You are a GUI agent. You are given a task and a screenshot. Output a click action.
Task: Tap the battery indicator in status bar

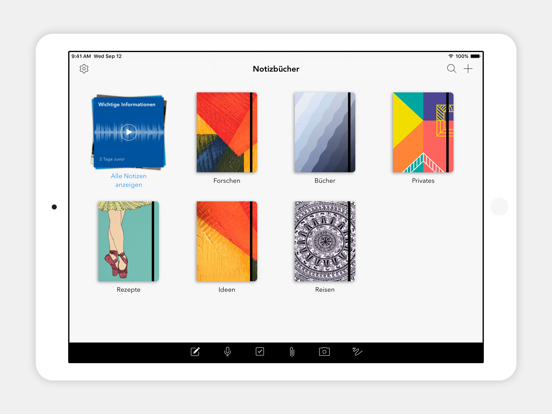475,56
